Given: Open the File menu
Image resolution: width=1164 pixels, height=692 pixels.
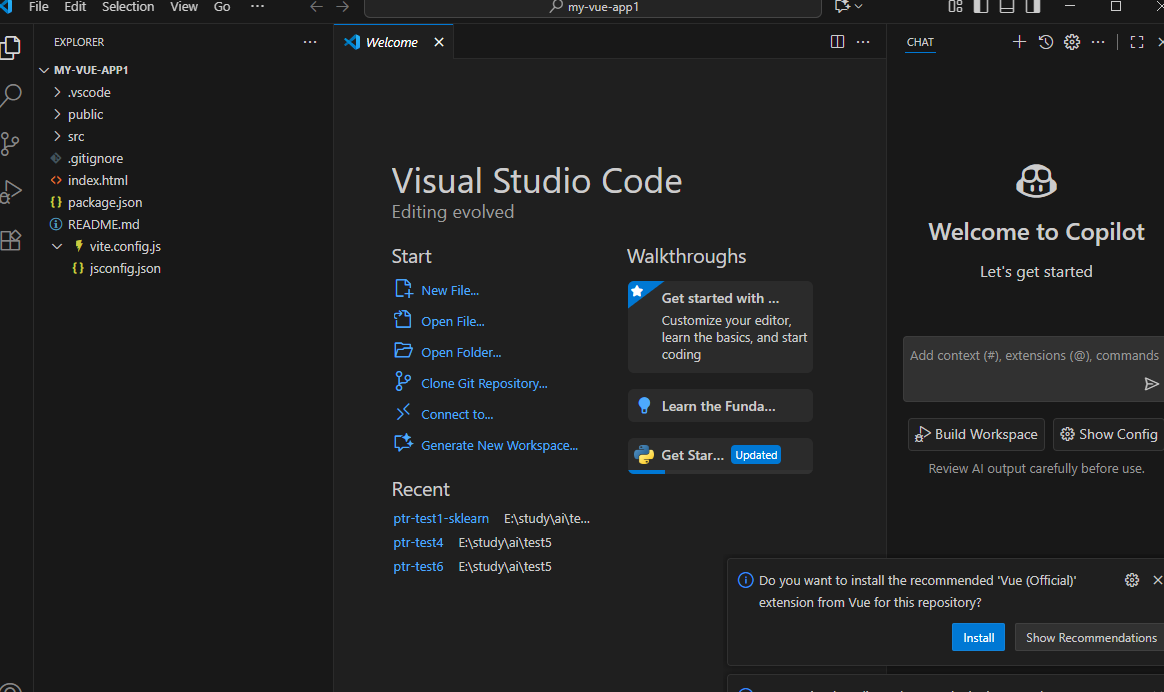Looking at the screenshot, I should point(39,7).
